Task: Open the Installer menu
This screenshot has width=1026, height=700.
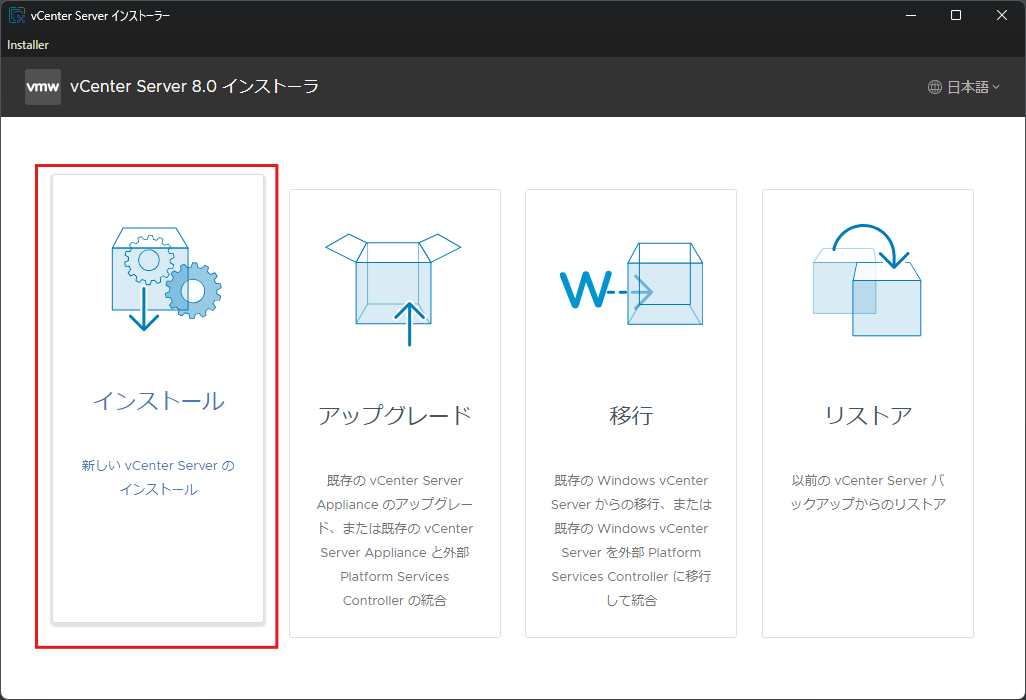Action: coord(28,44)
